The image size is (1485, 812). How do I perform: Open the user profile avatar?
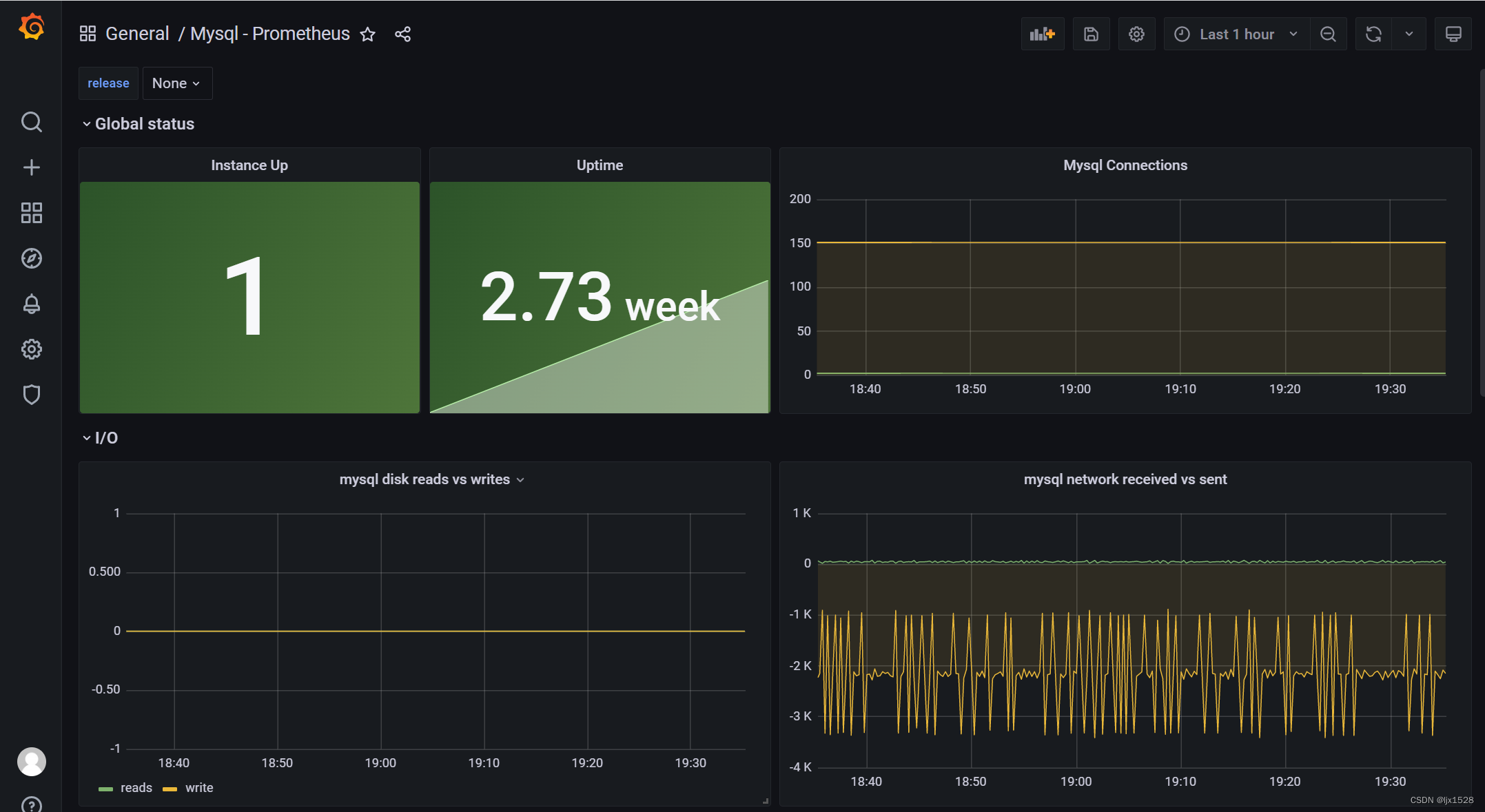tap(32, 762)
